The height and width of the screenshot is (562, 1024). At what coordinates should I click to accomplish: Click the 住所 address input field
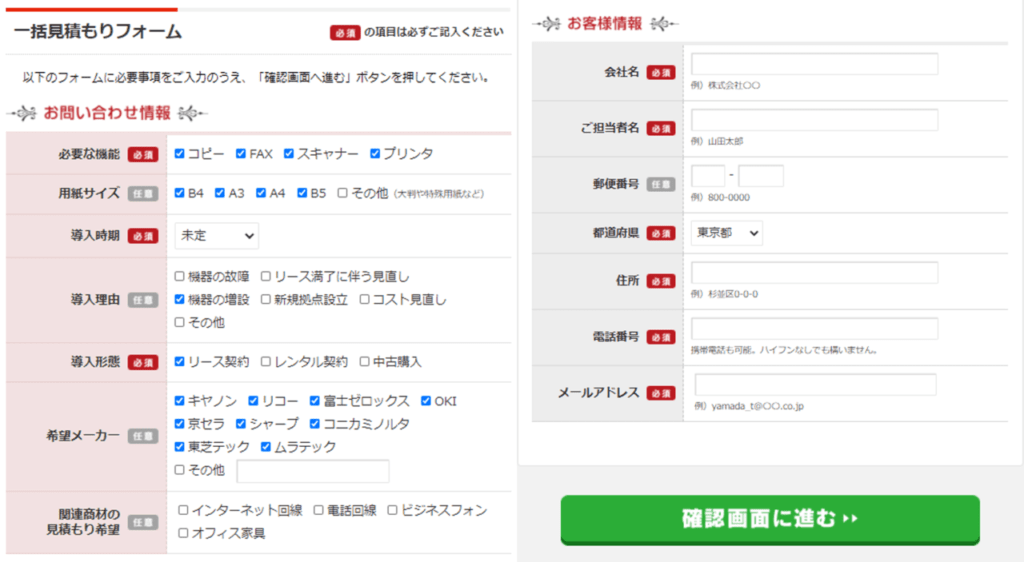[x=814, y=273]
